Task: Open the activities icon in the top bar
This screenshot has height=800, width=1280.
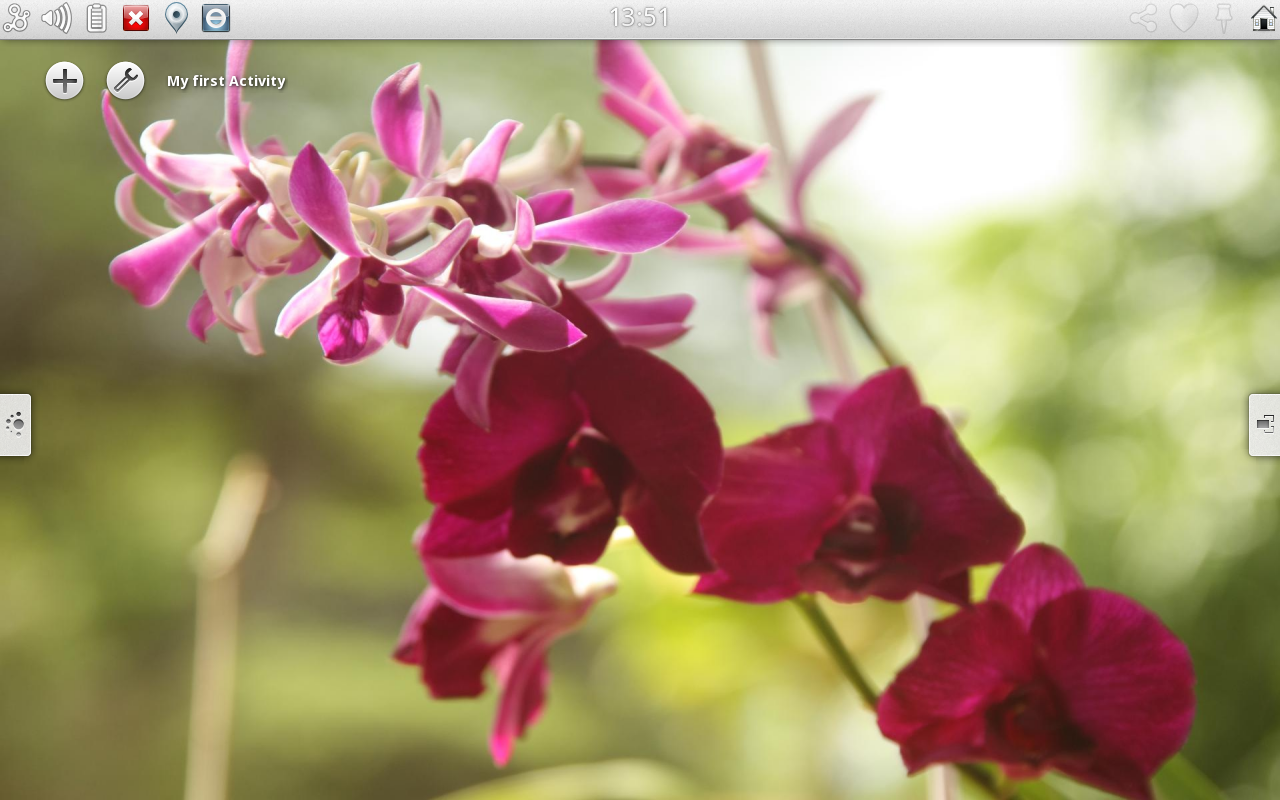Action: [x=16, y=18]
